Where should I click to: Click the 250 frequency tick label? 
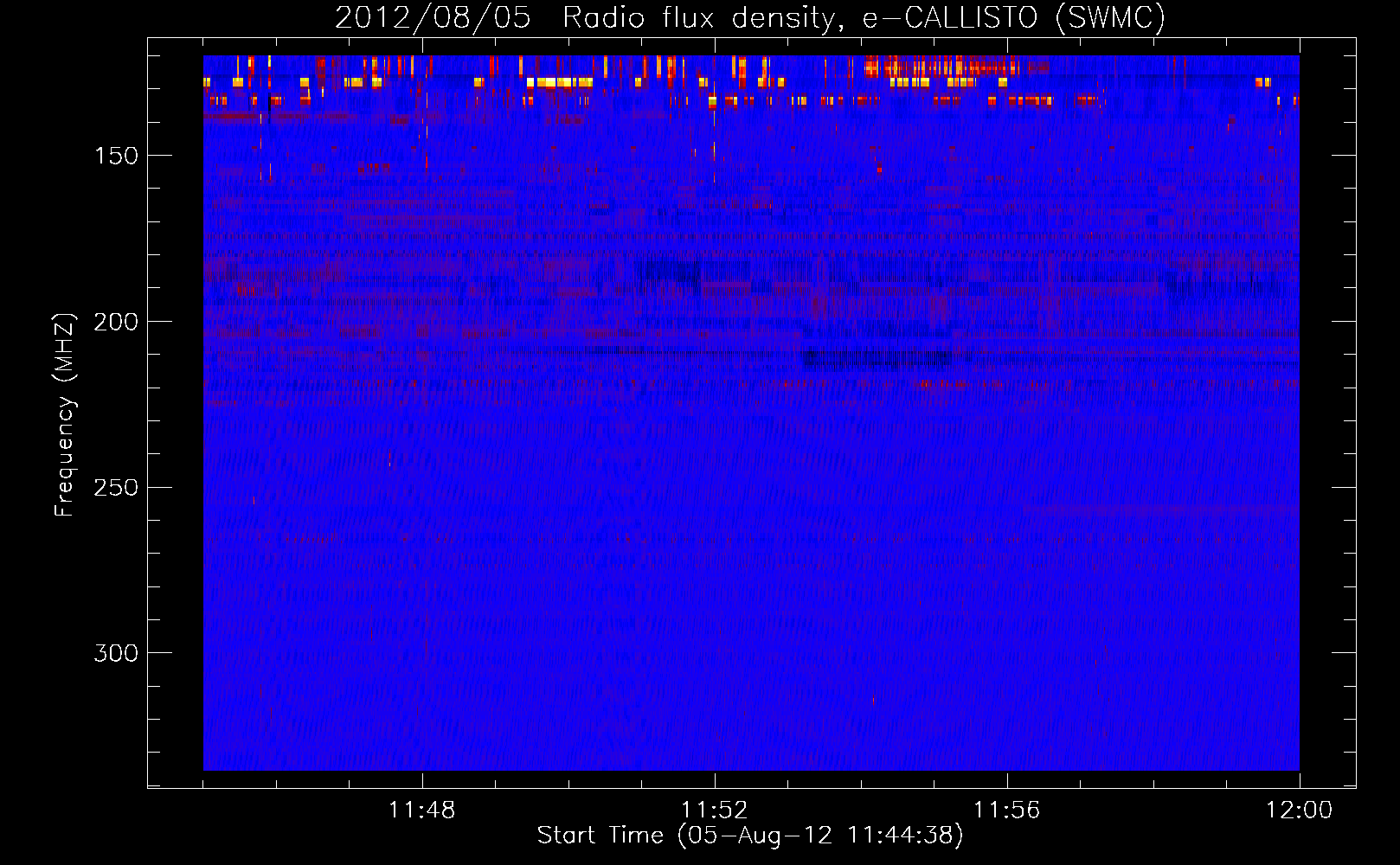pos(116,487)
